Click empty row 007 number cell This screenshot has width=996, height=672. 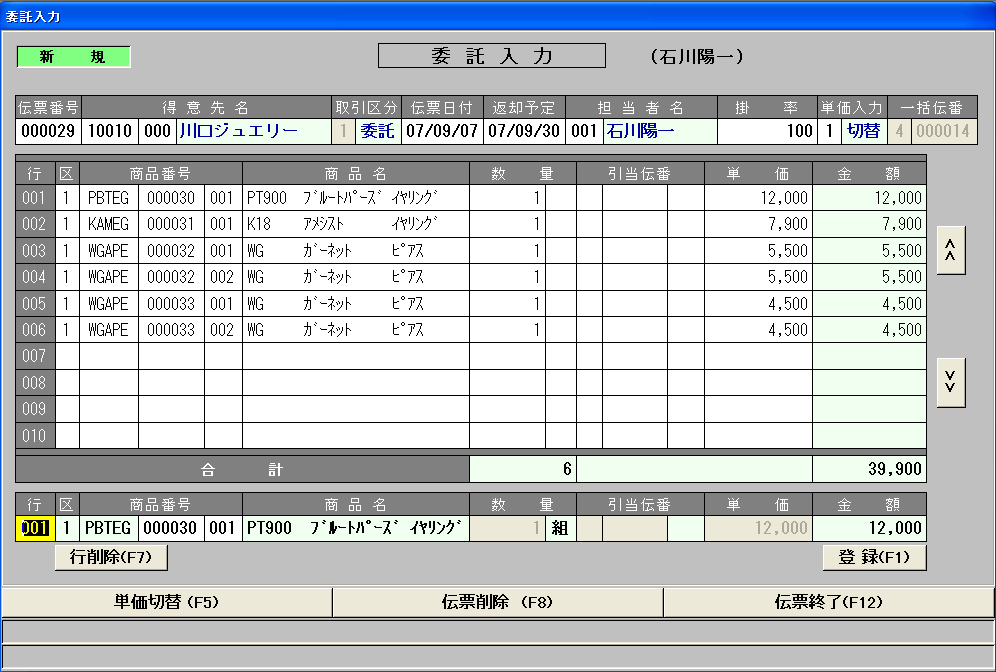point(35,356)
